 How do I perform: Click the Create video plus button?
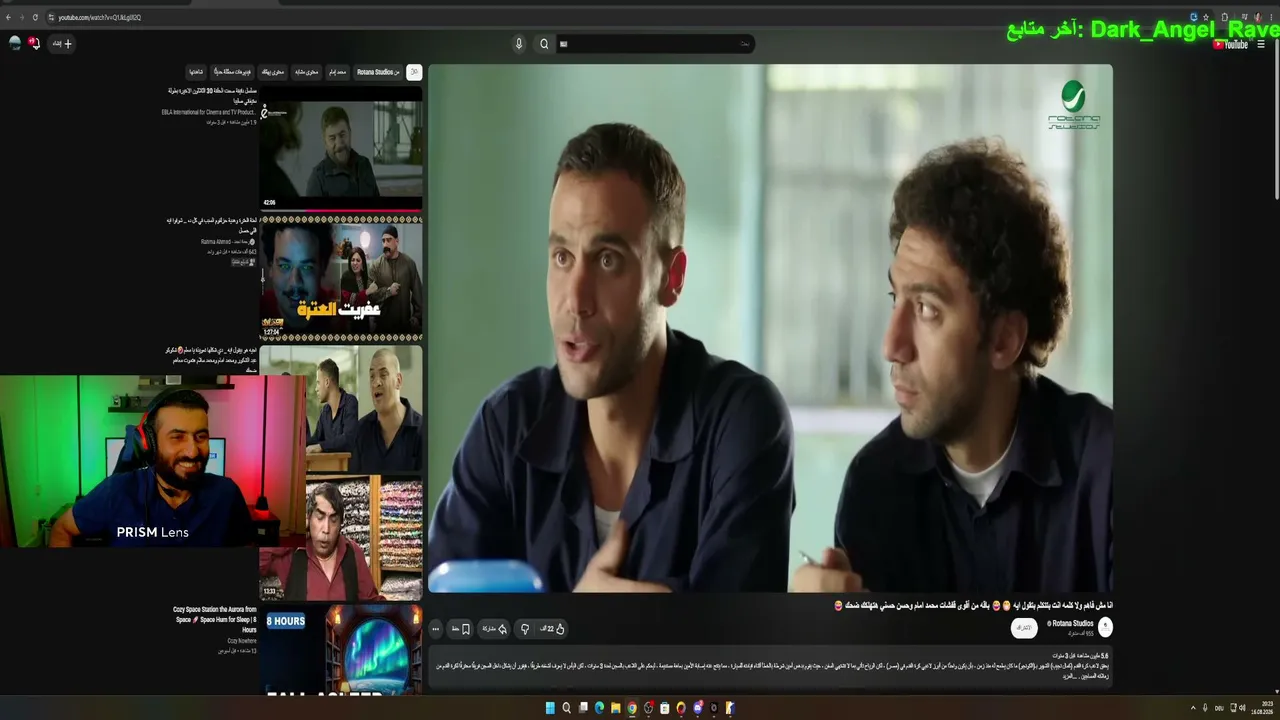(62, 44)
